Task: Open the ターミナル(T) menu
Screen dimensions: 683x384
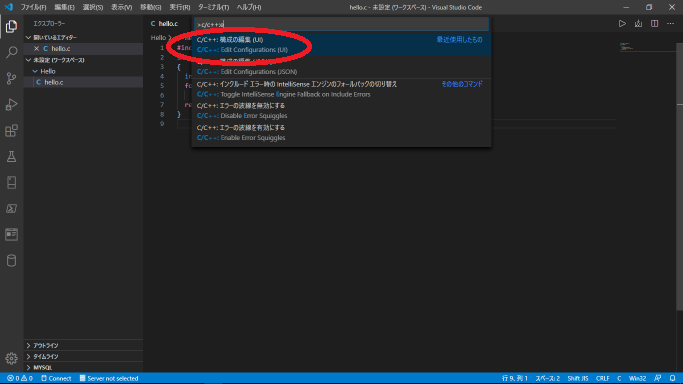Action: coord(213,7)
